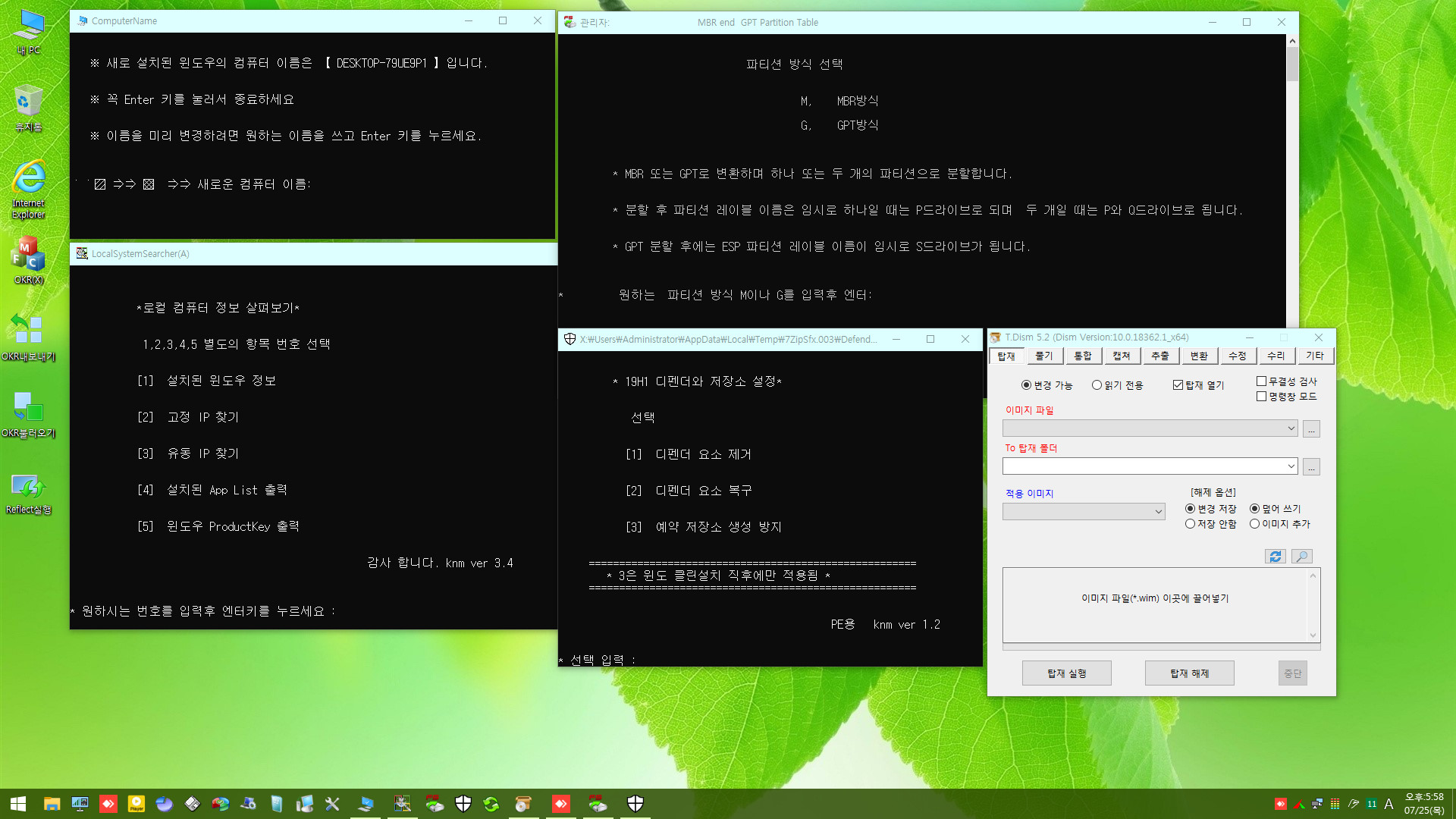Switch to the 변환 tab

[1199, 356]
